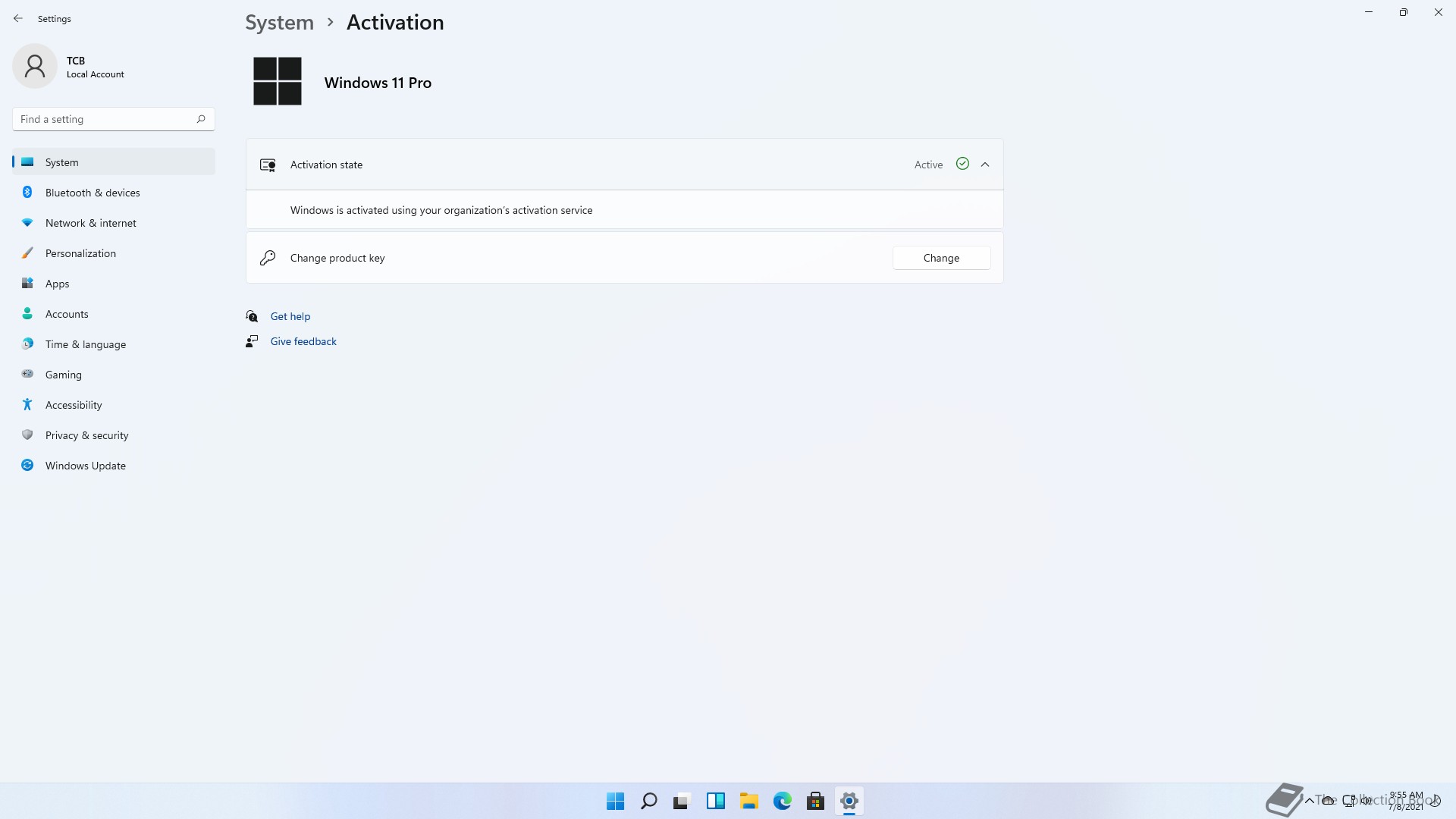The image size is (1456, 819).
Task: Open Widgets from the taskbar
Action: click(715, 801)
